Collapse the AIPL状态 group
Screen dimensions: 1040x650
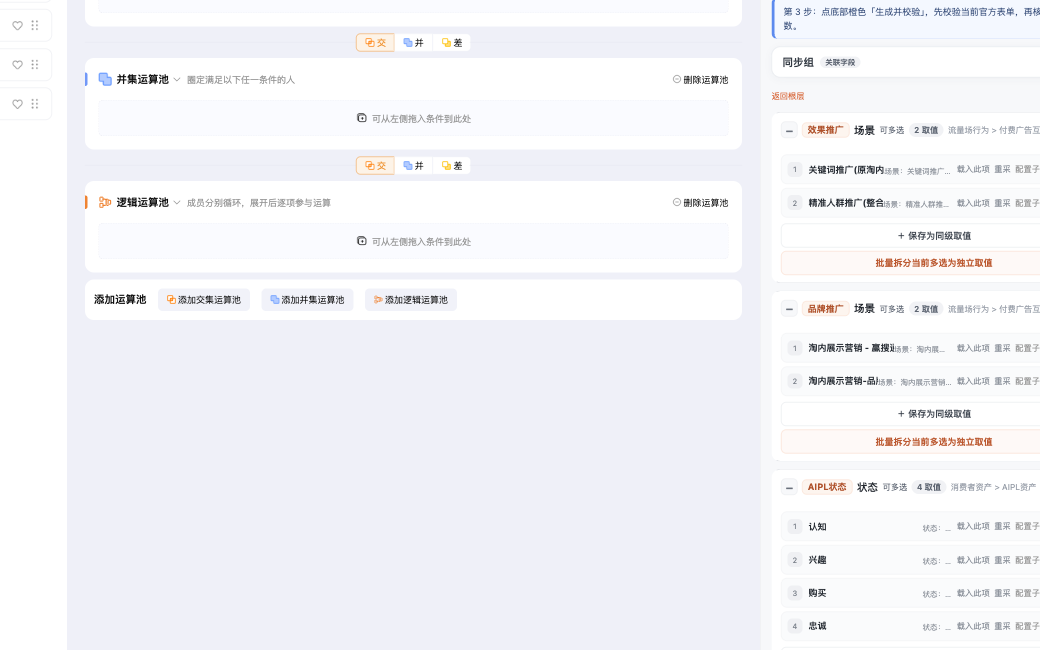point(789,488)
